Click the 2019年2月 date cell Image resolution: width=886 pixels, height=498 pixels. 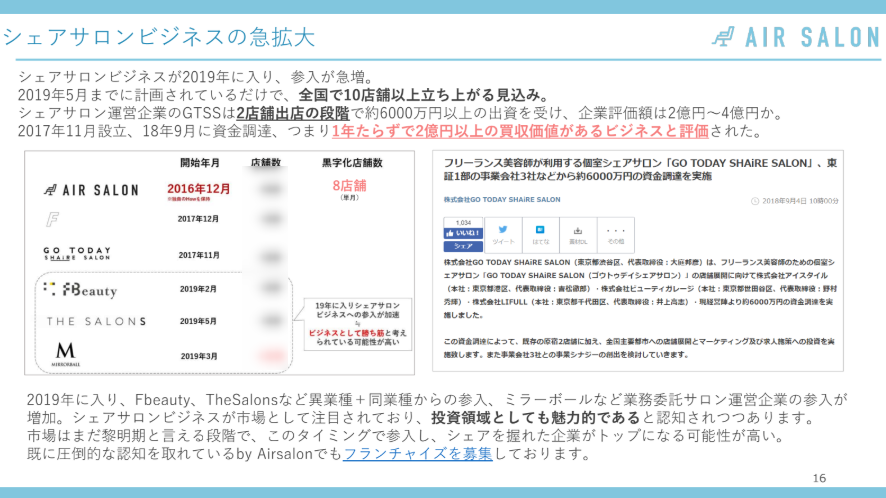pos(198,289)
